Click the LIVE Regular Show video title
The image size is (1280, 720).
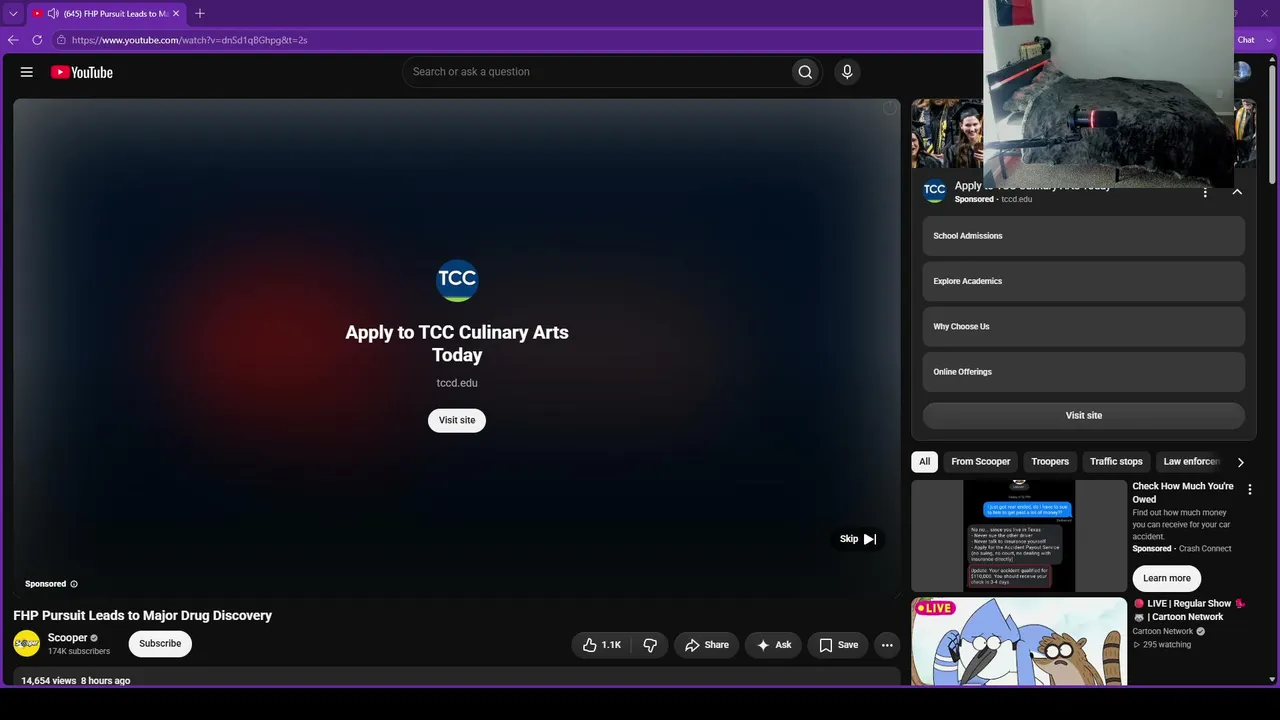(x=1189, y=610)
